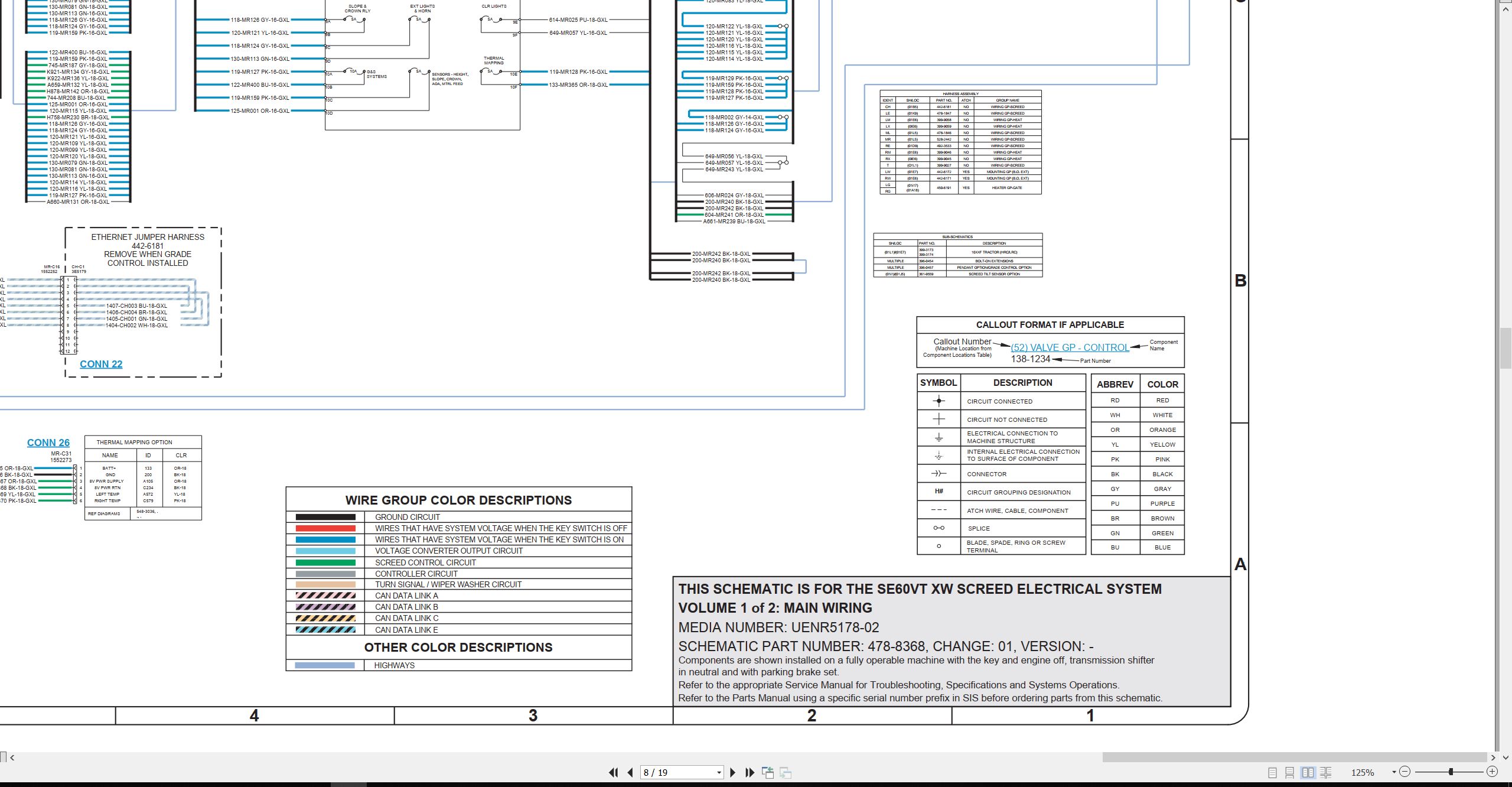The image size is (1512, 787).
Task: Click the ETHERNET JUMPER HARNESS label
Action: (148, 237)
